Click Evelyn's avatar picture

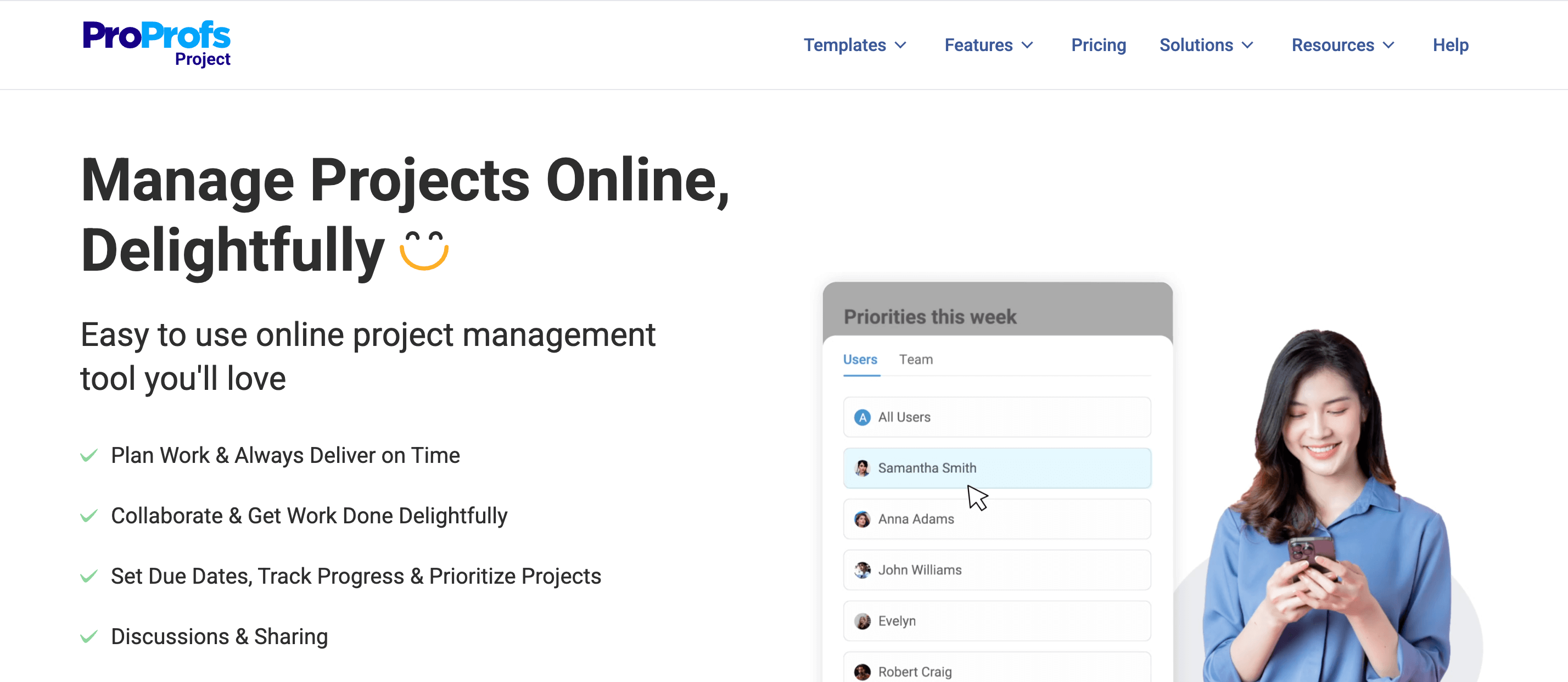point(862,621)
